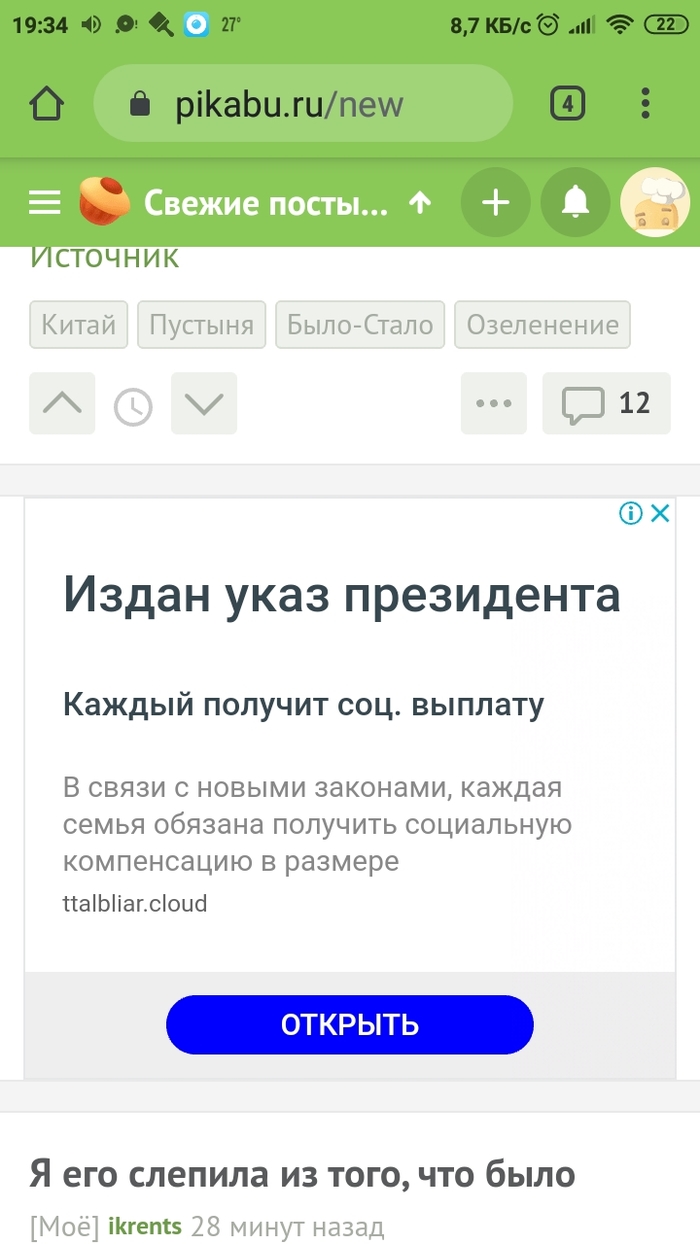The image size is (700, 1244).
Task: Open the browser three-dot overflow menu
Action: coord(645,104)
